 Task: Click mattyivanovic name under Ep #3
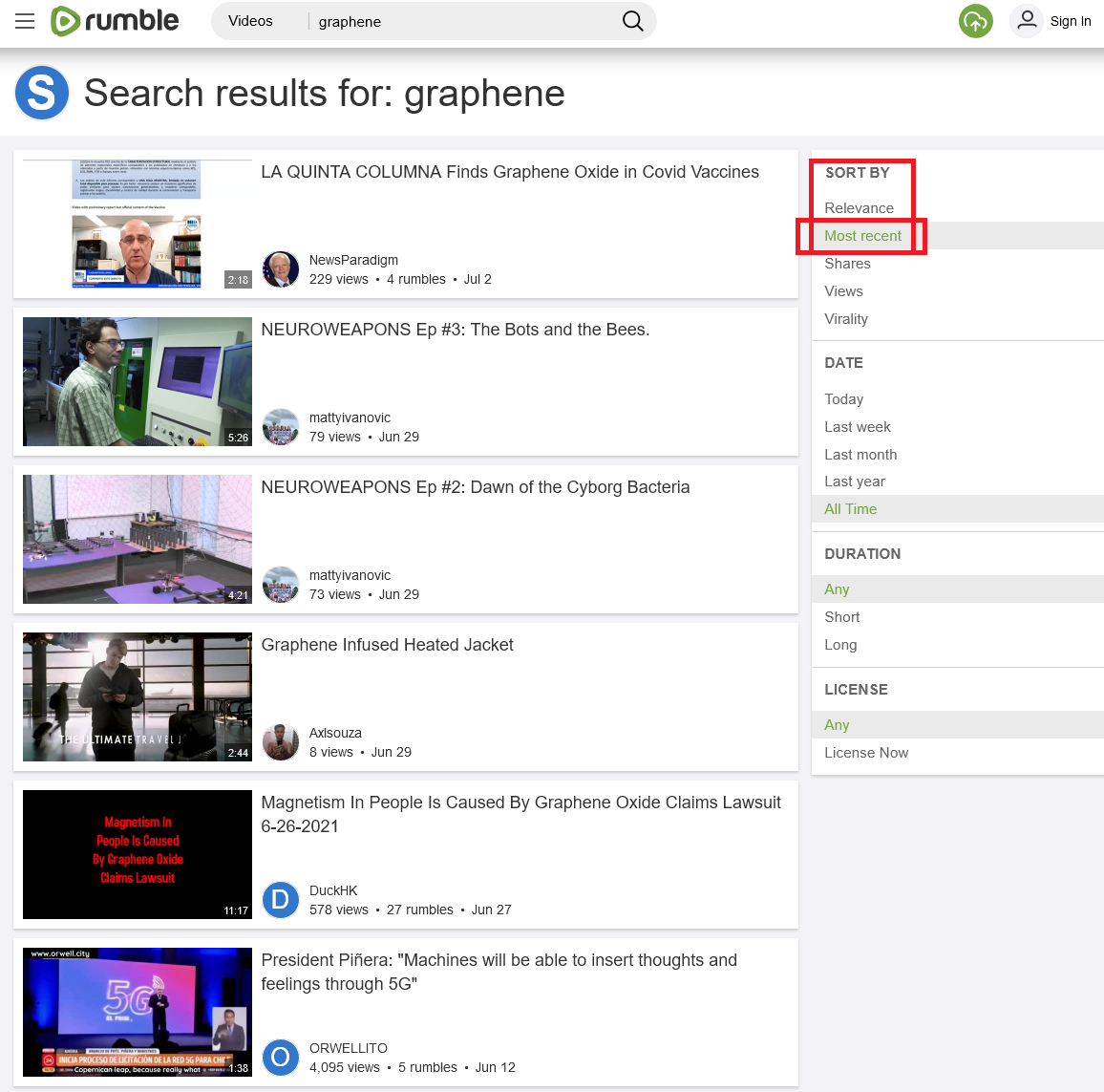tap(350, 418)
